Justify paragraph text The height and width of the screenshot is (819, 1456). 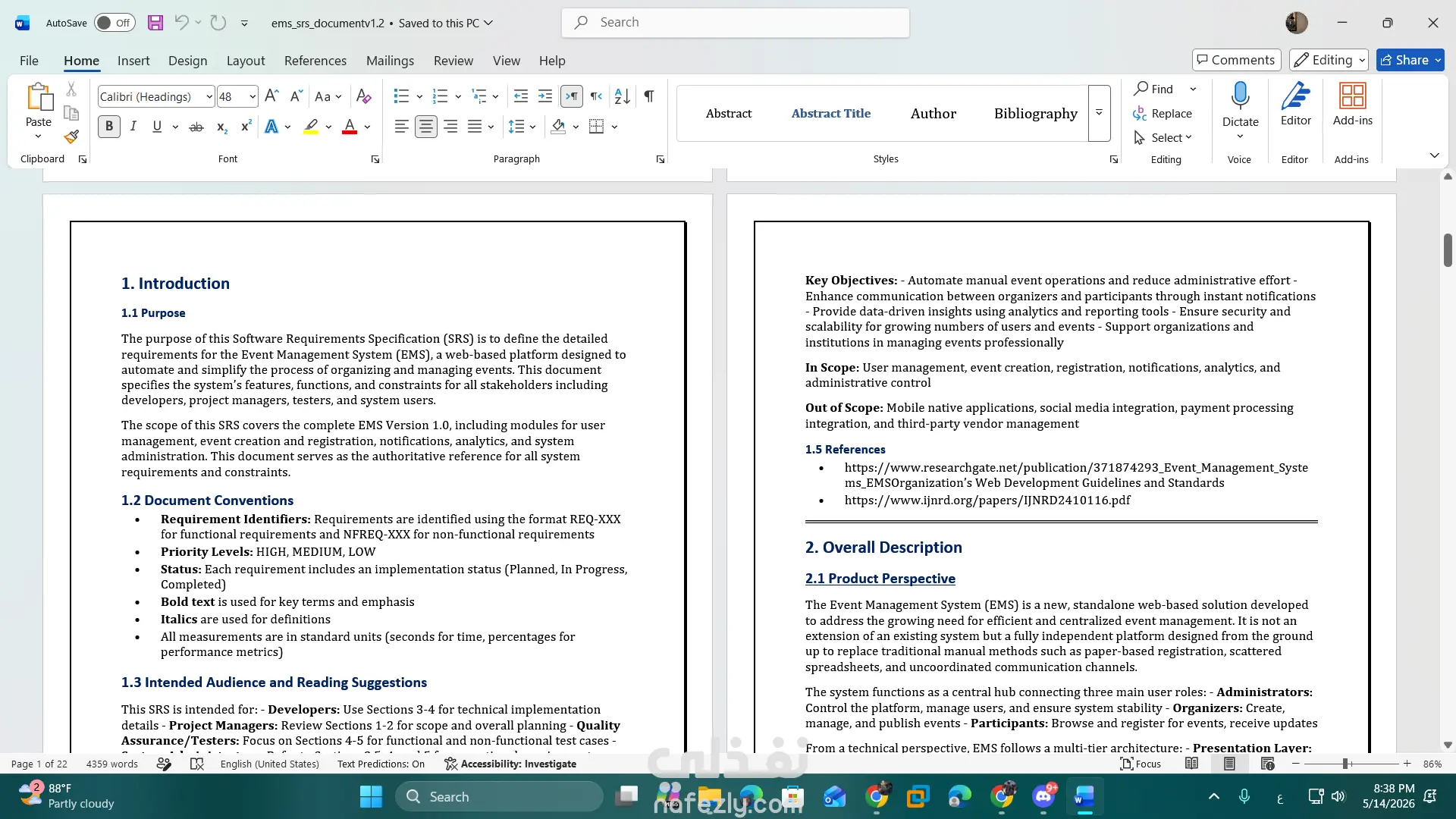pyautogui.click(x=475, y=127)
